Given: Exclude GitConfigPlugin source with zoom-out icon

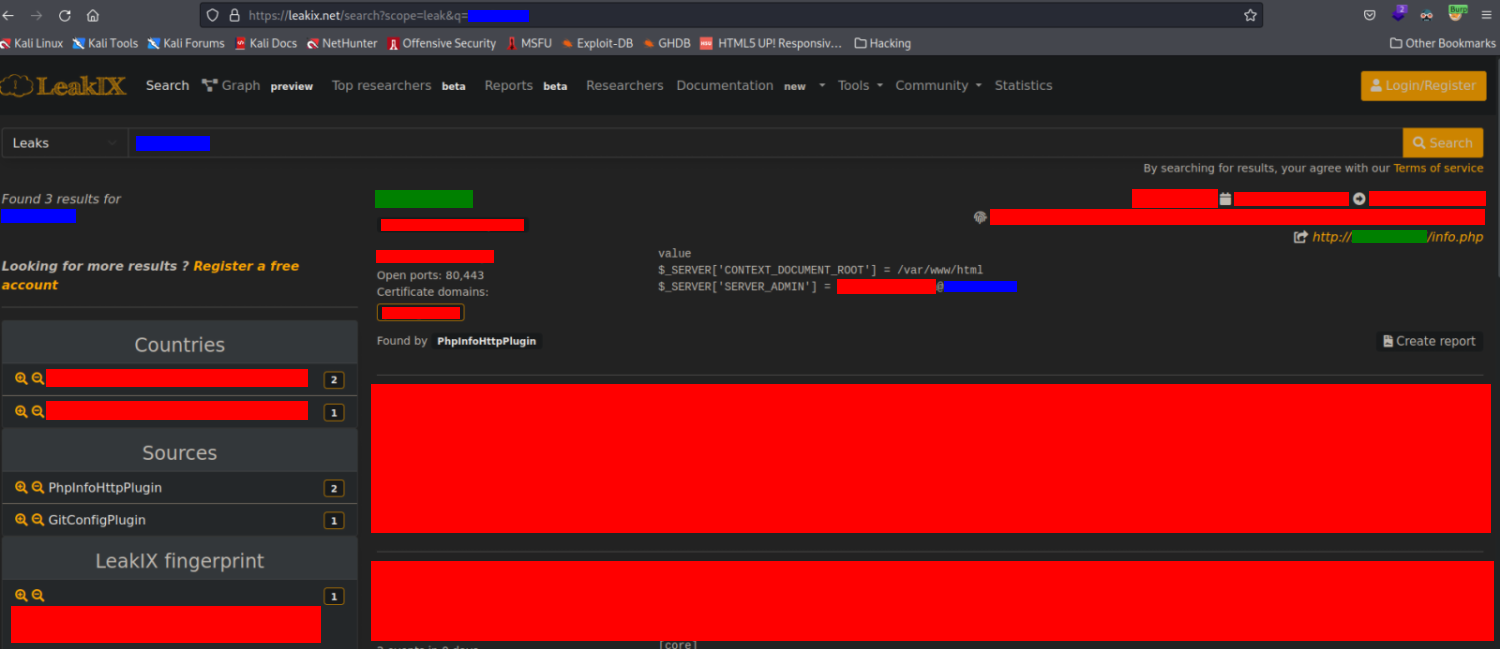Looking at the screenshot, I should pos(38,519).
